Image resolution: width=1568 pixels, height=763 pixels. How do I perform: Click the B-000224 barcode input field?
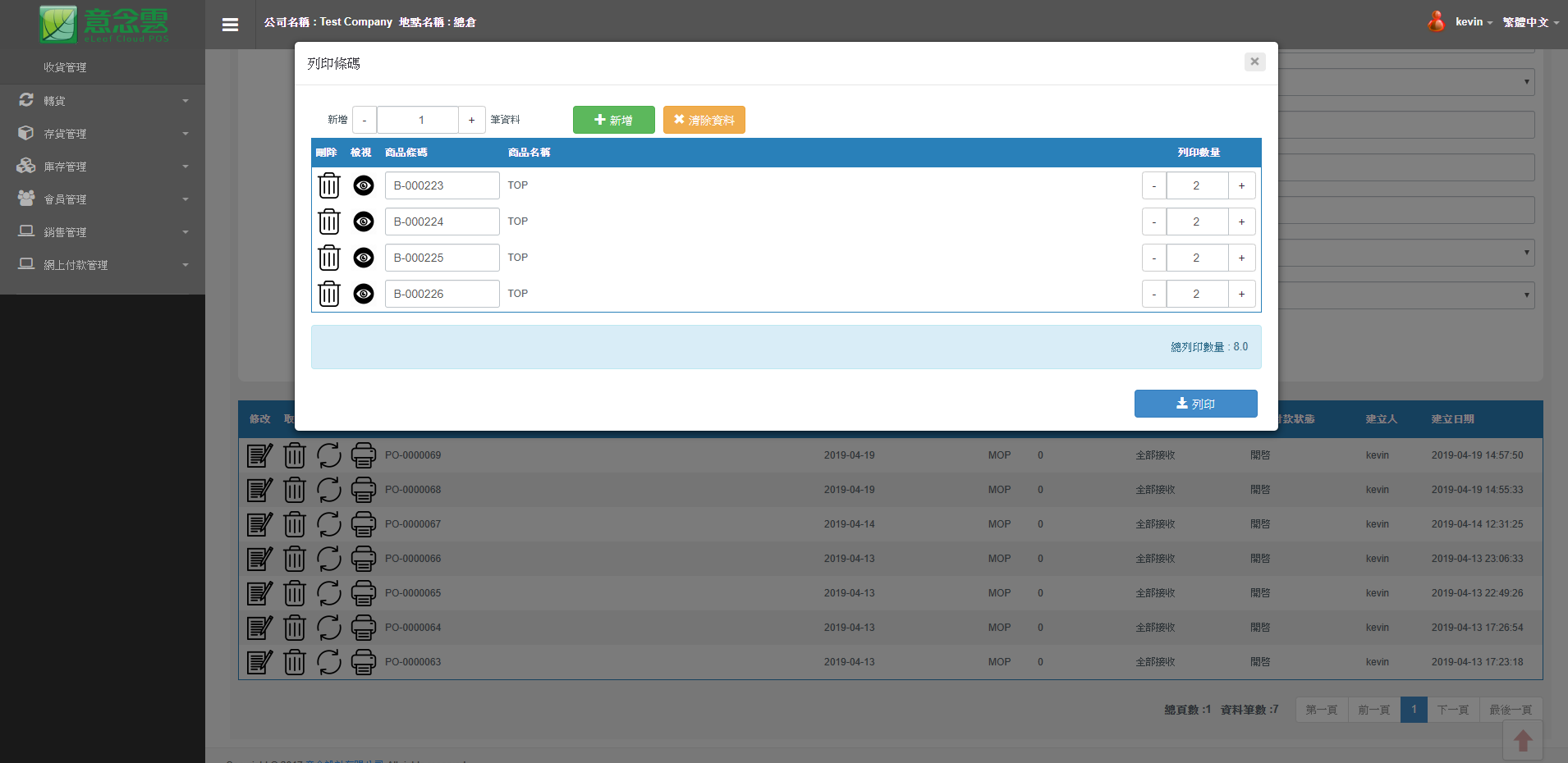(442, 222)
